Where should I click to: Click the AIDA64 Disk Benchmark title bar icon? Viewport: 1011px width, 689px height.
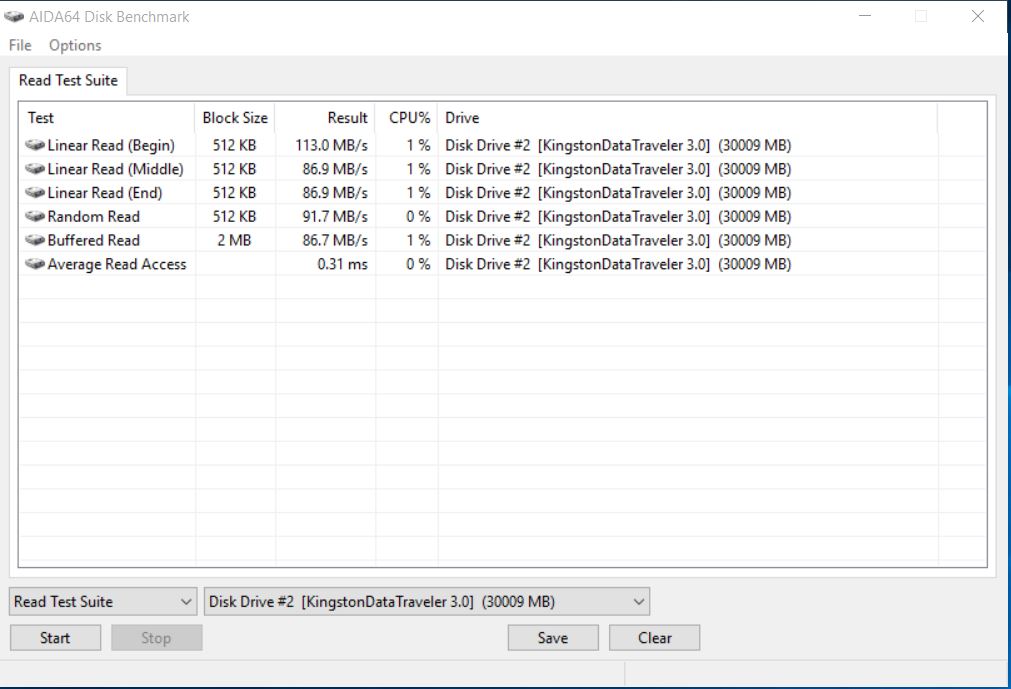pos(14,16)
